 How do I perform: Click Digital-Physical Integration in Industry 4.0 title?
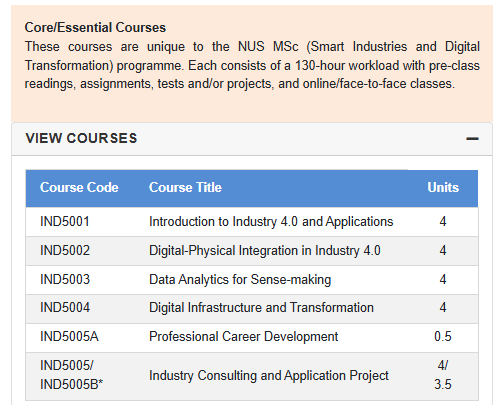tap(265, 251)
